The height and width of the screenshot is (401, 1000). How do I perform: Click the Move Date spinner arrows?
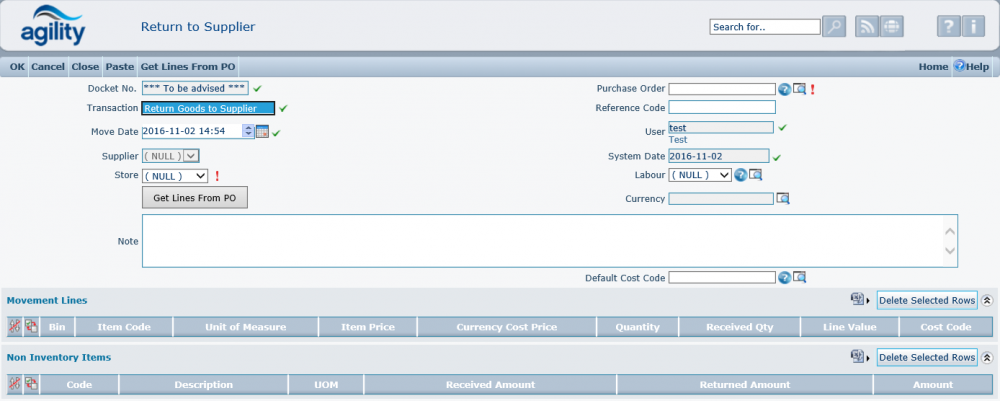[248, 131]
